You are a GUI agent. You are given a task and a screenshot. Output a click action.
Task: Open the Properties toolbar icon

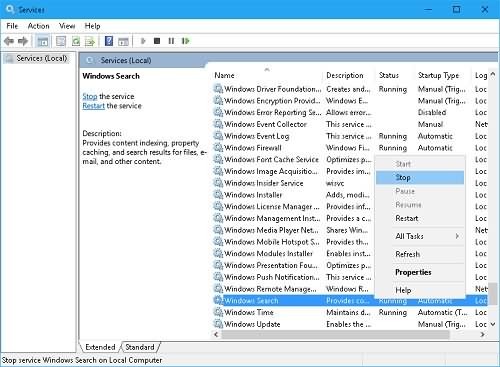[x=61, y=41]
